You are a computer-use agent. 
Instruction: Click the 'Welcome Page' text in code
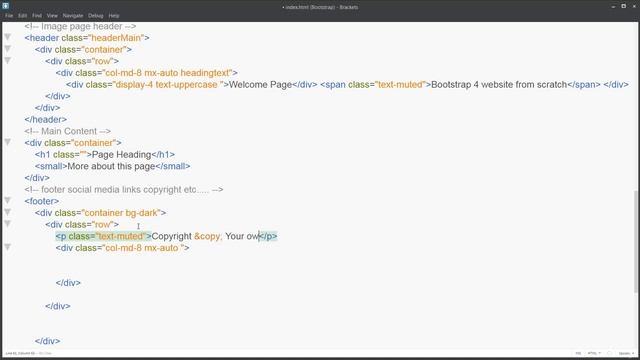[x=260, y=84]
